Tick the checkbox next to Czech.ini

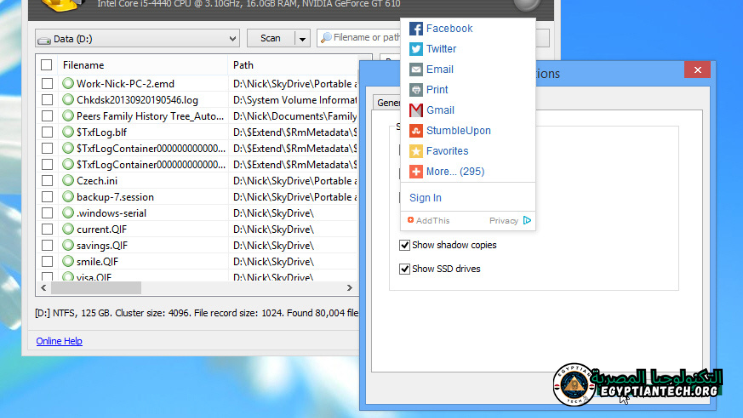point(47,181)
